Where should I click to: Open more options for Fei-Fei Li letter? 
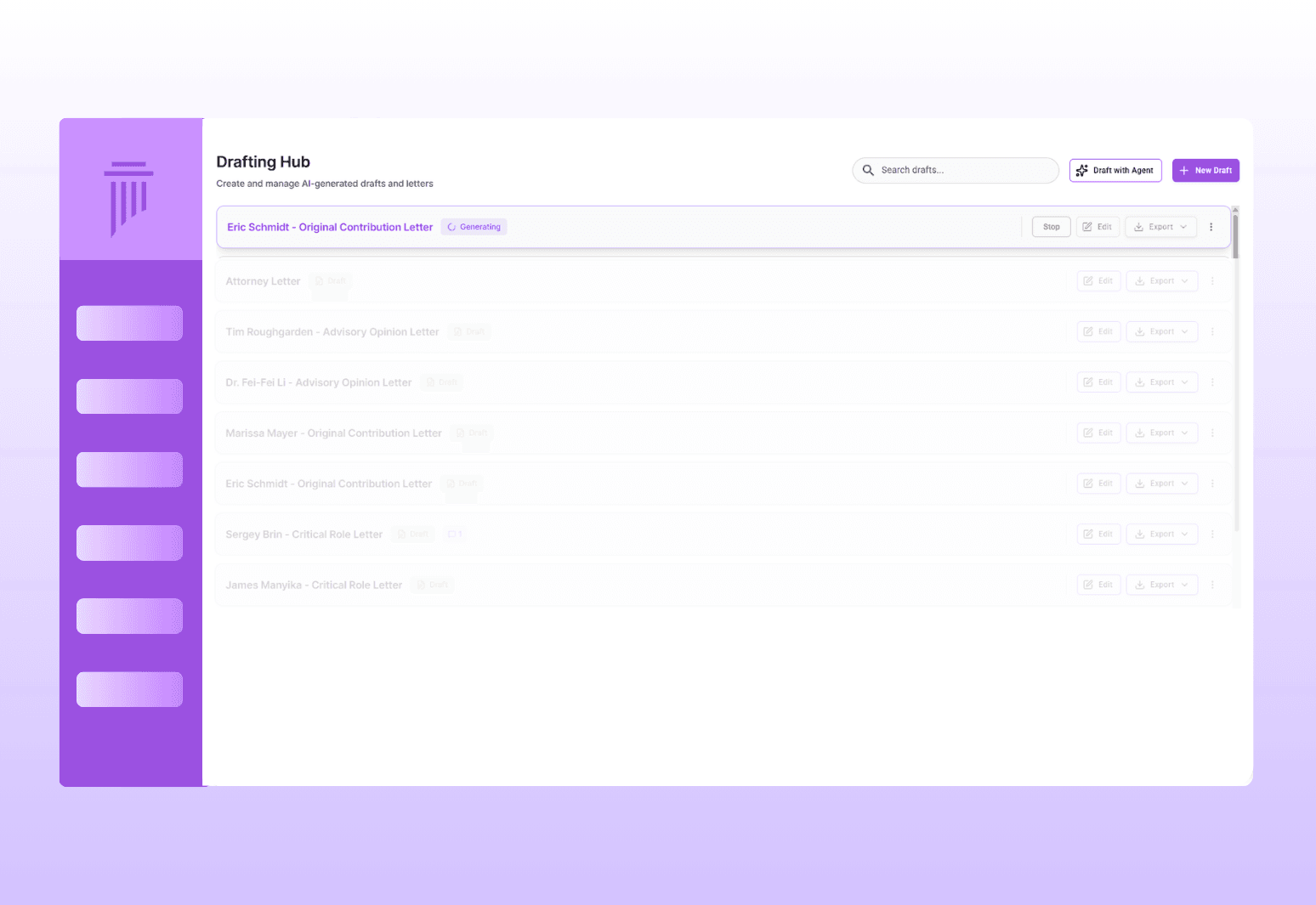pos(1212,382)
